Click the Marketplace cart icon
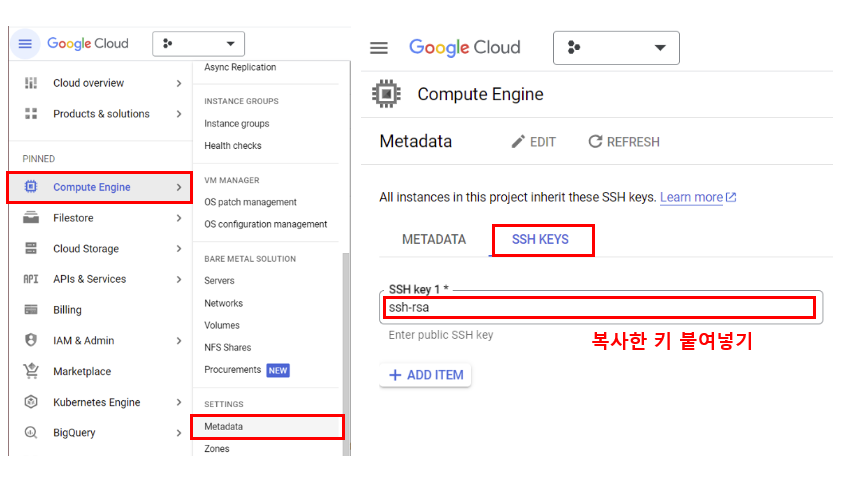Screen dimensions: 844x480 [x=31, y=371]
